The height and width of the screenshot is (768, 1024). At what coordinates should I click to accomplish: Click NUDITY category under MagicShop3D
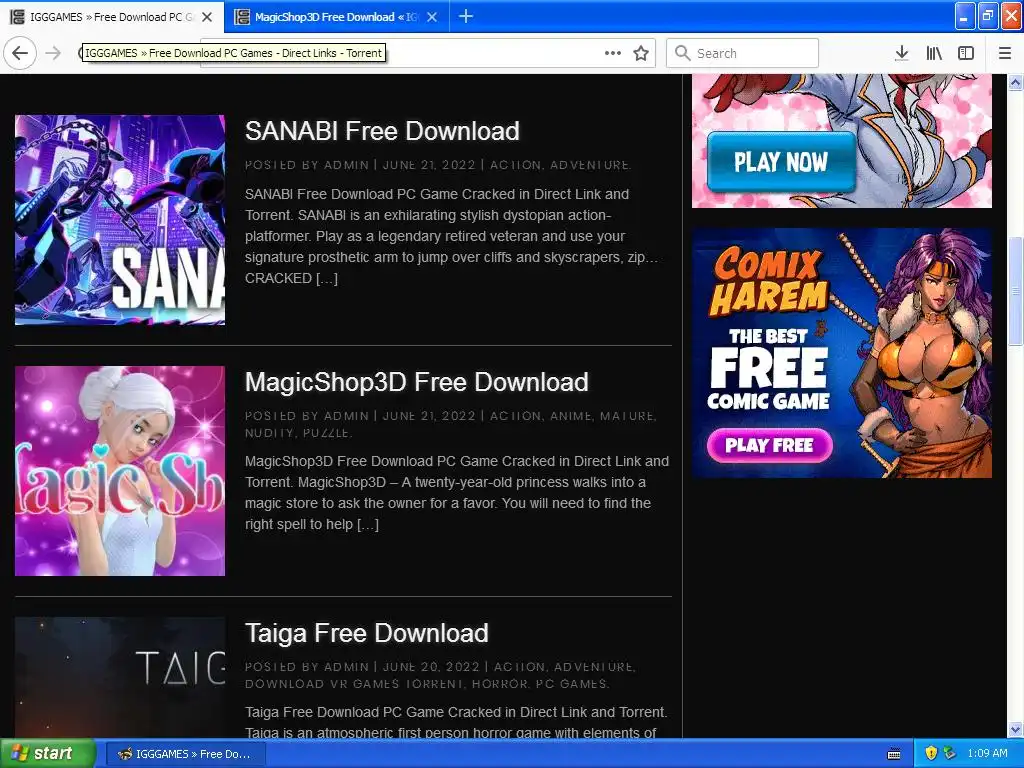270,433
